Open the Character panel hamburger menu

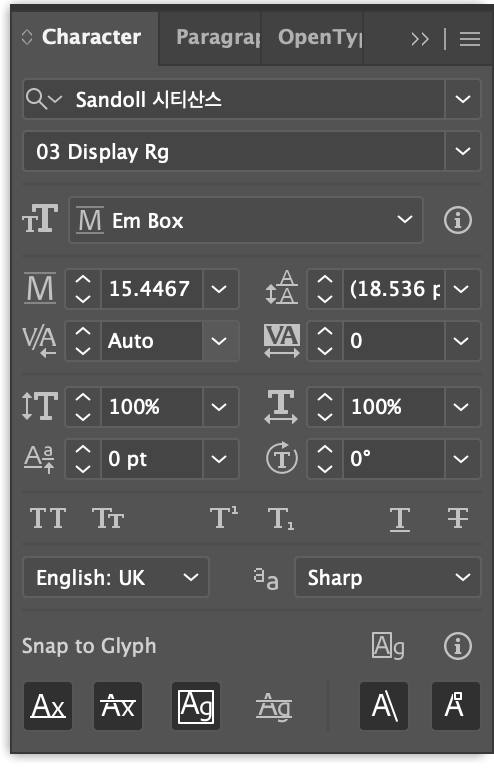[470, 39]
